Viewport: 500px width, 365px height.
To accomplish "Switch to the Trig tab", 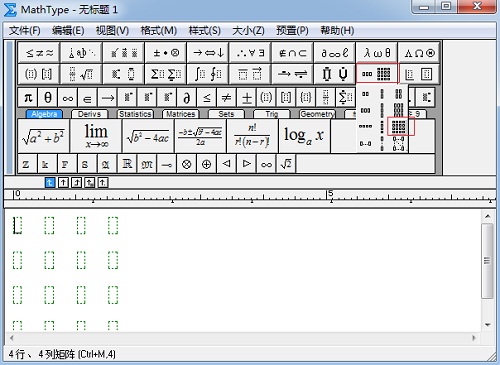I will coord(272,114).
